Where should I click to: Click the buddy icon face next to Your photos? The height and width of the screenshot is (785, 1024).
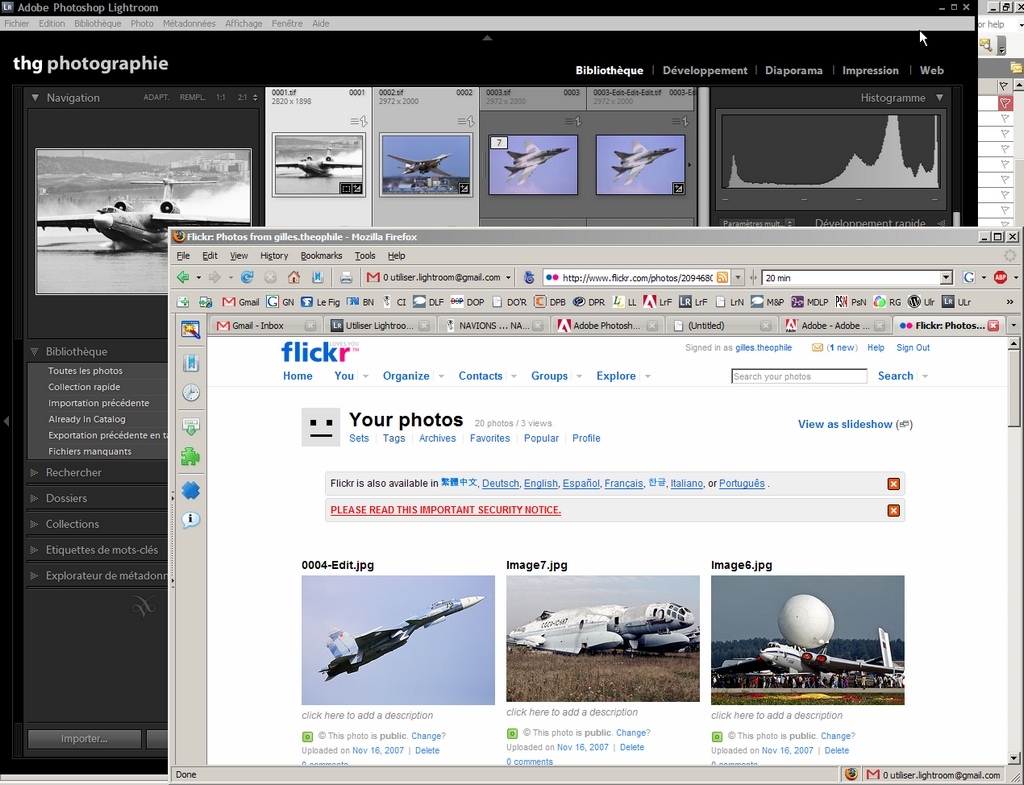320,427
